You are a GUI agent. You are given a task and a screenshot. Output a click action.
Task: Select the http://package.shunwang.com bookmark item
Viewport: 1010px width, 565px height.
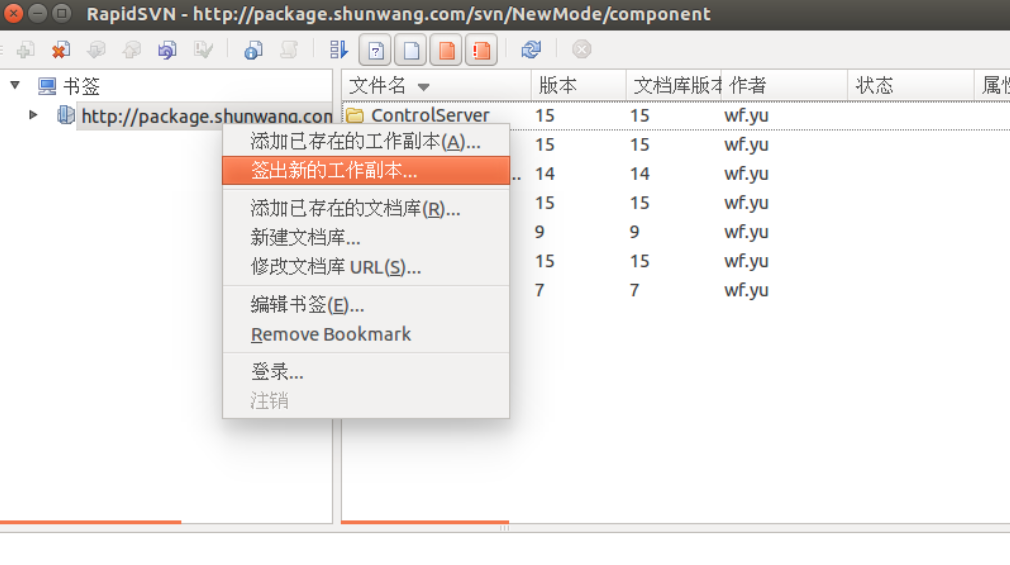206,116
